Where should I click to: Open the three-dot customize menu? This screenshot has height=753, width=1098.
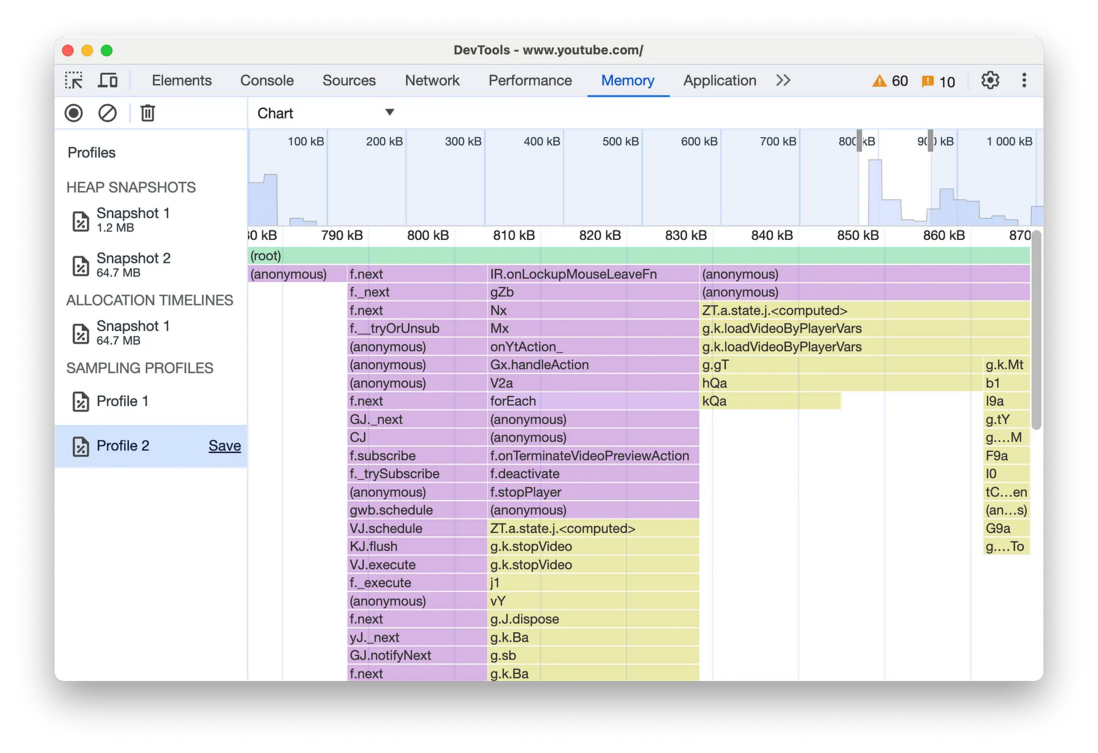1024,81
